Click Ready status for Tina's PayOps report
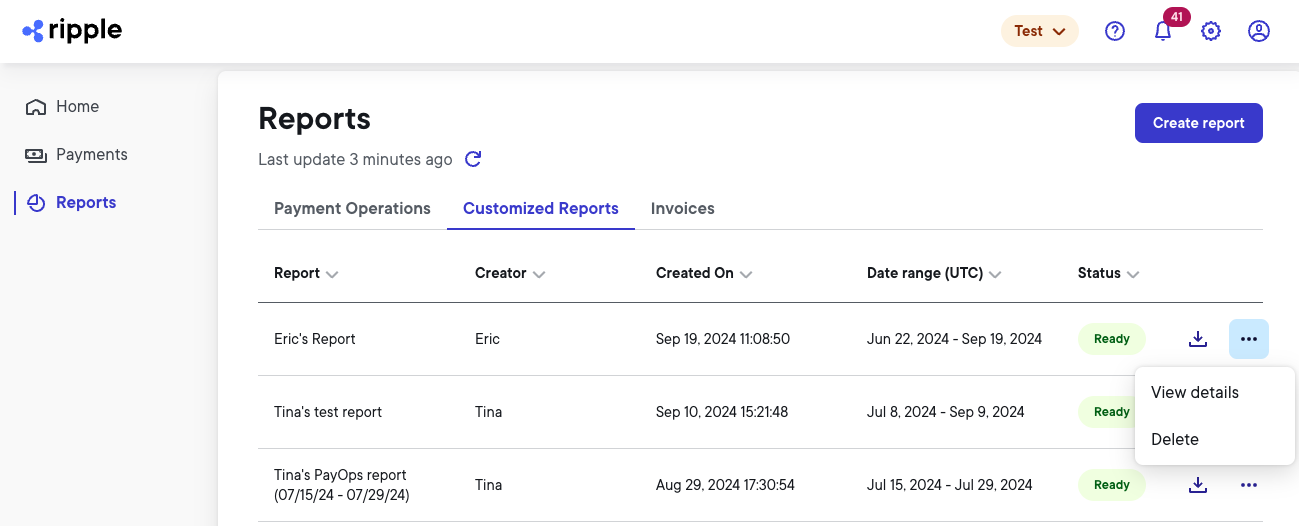 (1112, 485)
